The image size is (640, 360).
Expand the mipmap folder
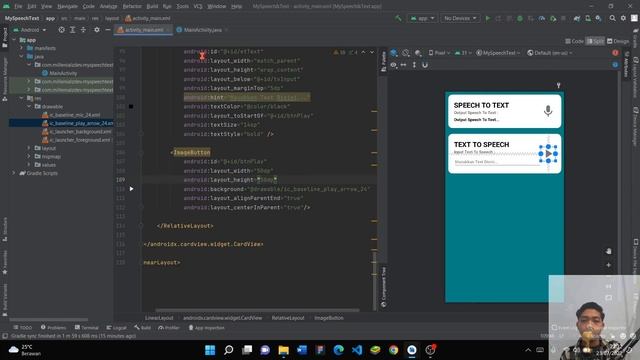coord(29,156)
